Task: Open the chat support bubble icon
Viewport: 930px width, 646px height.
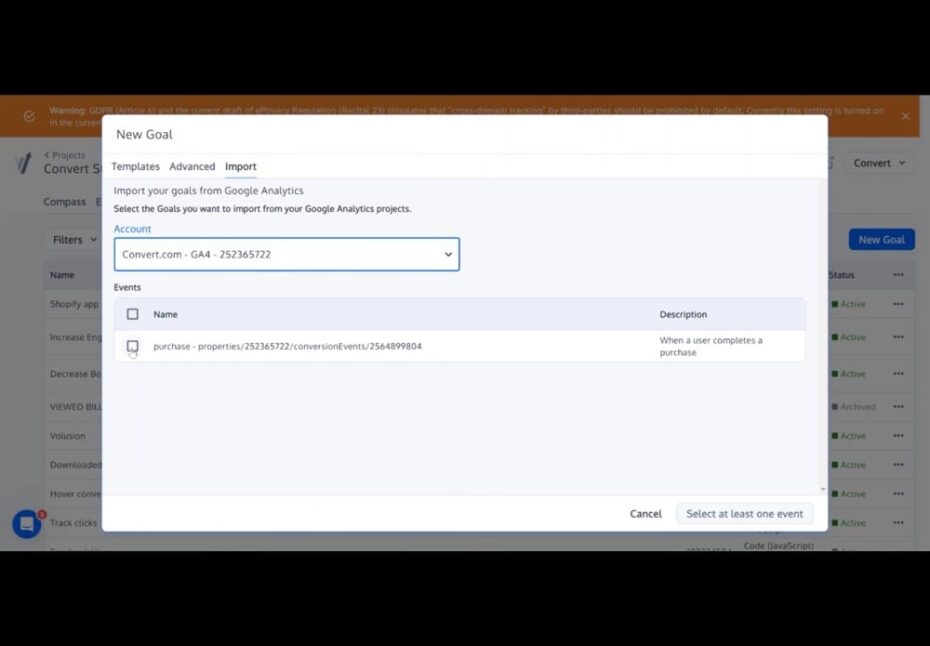Action: coord(27,524)
